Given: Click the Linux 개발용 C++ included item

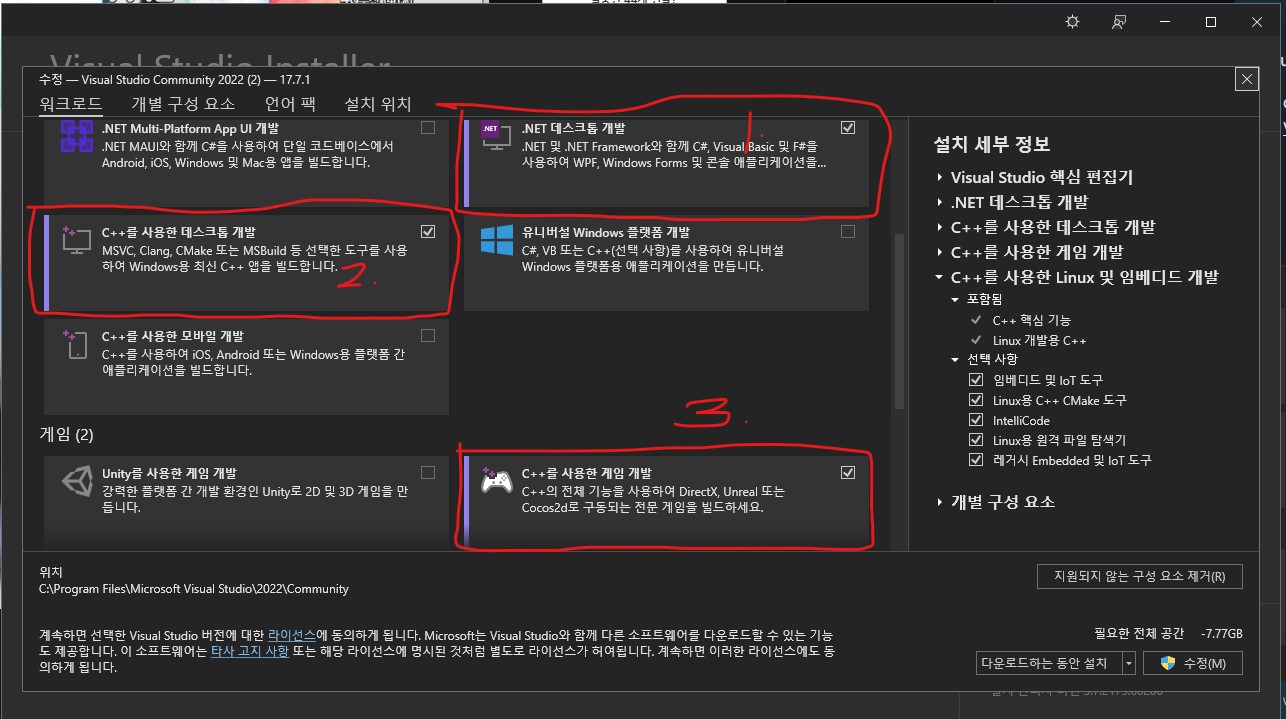Looking at the screenshot, I should point(1039,340).
